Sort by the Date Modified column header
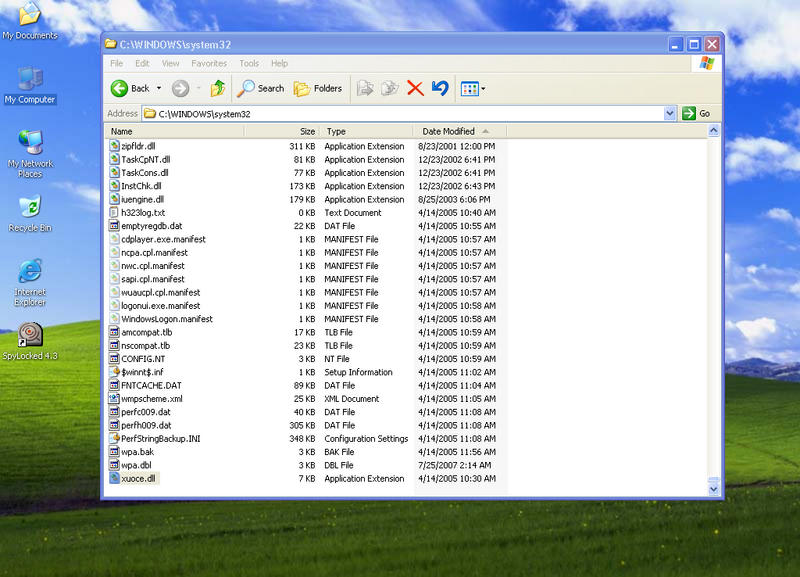Viewport: 800px width, 577px height. click(460, 131)
